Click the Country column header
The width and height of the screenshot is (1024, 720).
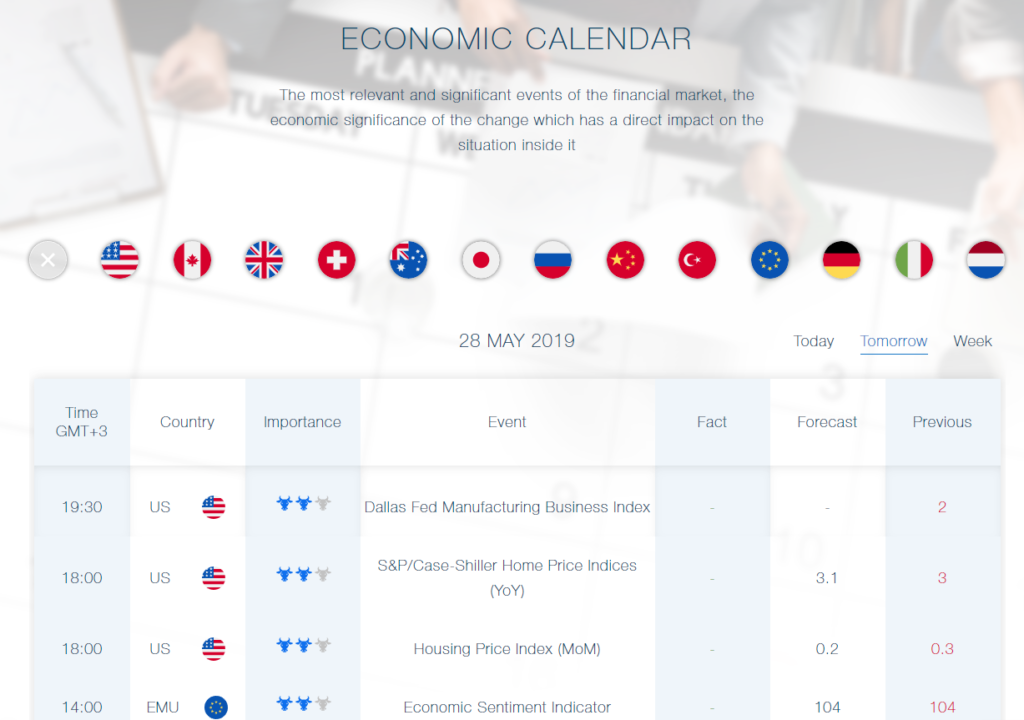(x=187, y=422)
